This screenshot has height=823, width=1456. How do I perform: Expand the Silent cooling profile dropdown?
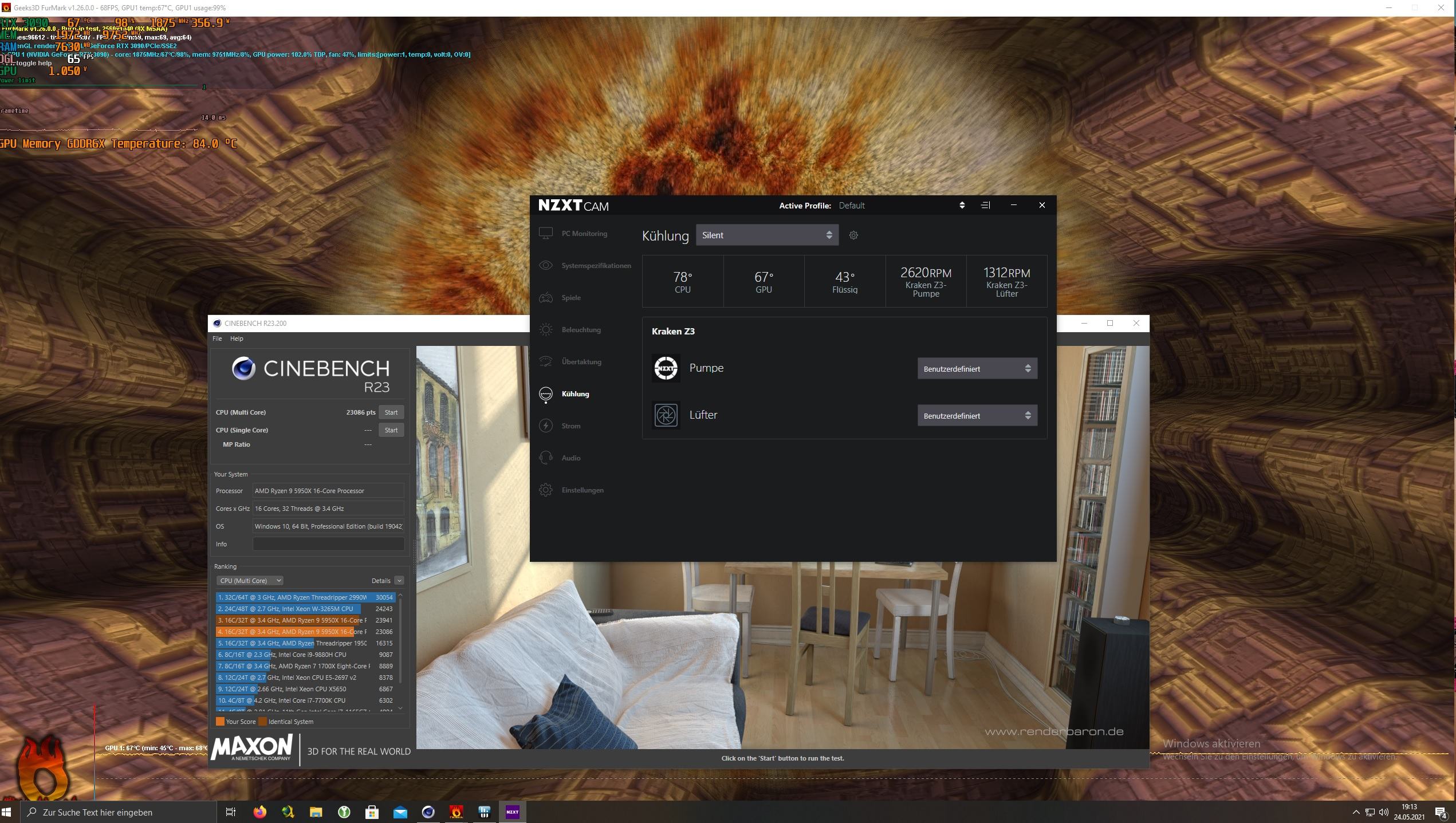[767, 235]
